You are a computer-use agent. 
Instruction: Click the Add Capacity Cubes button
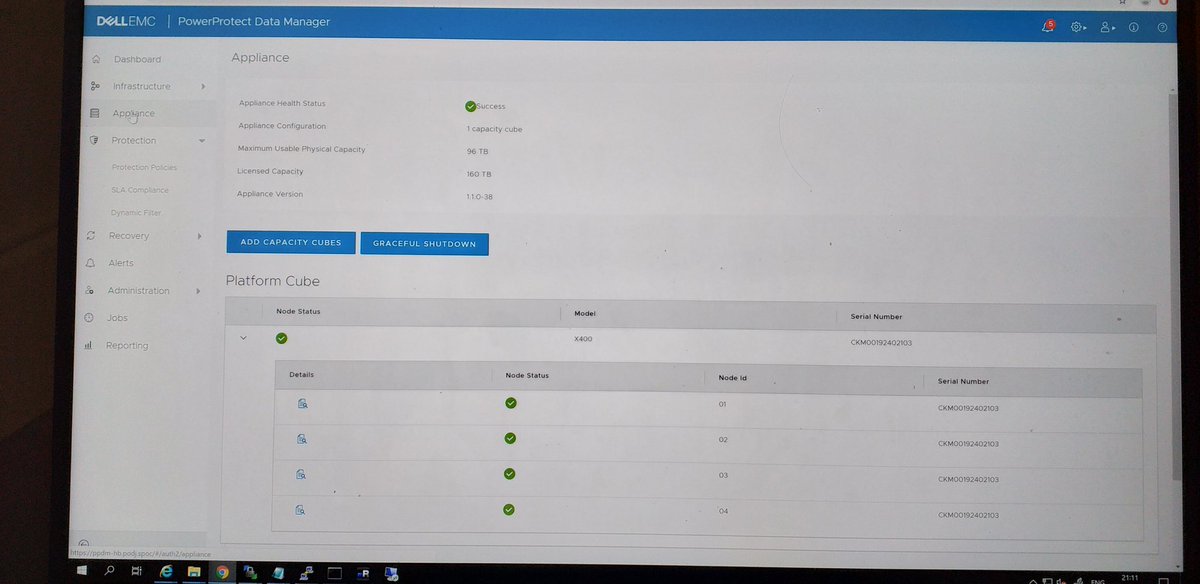[x=290, y=243]
